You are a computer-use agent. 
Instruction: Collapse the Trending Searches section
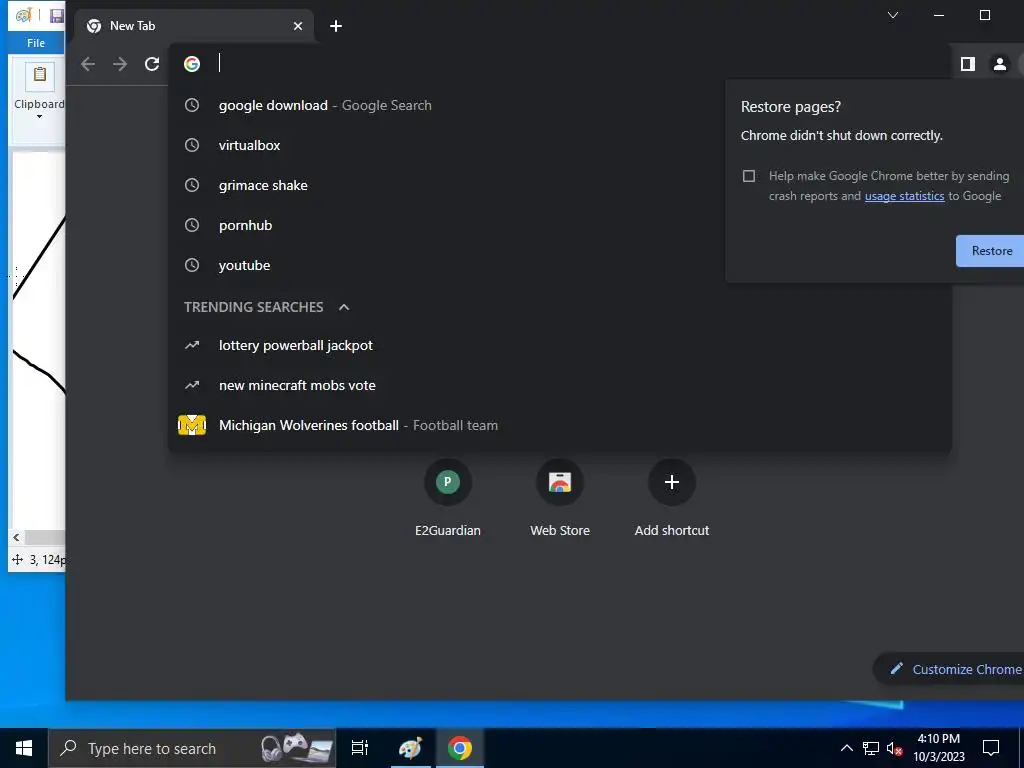click(x=344, y=307)
